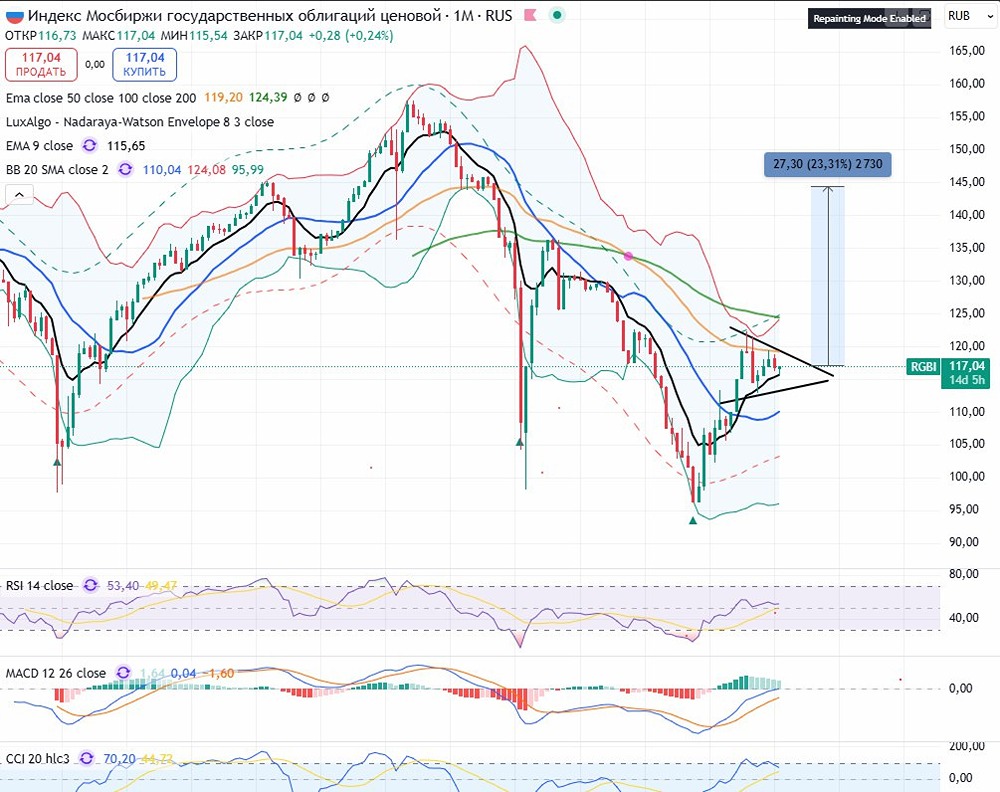Click the refresh icon beside CCI 20 hlc3

click(x=87, y=759)
